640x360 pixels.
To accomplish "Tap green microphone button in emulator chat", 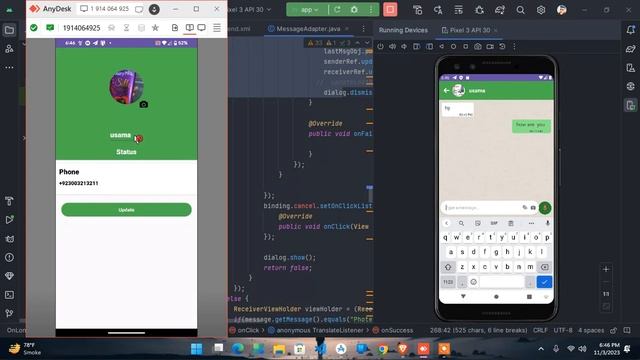I will pyautogui.click(x=545, y=208).
